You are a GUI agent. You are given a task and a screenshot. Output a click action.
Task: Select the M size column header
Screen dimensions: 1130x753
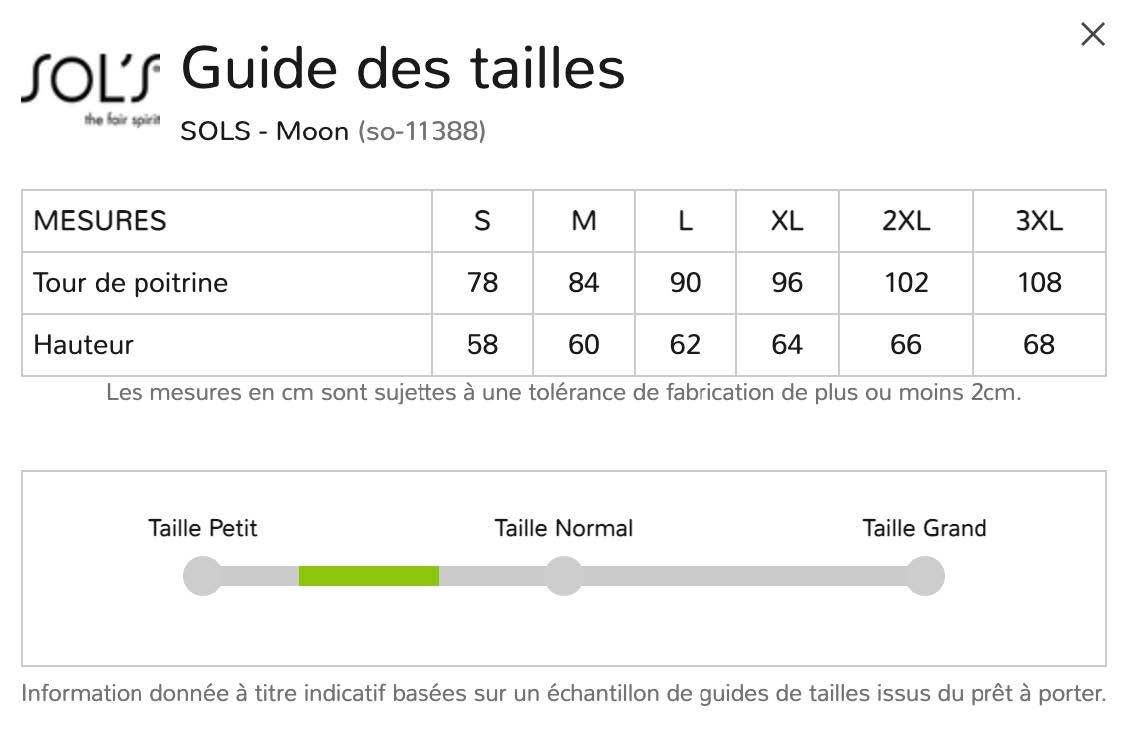(x=583, y=221)
